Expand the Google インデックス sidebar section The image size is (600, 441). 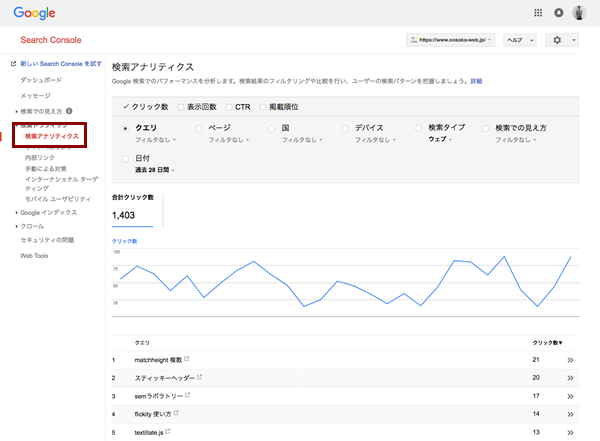[x=50, y=213]
